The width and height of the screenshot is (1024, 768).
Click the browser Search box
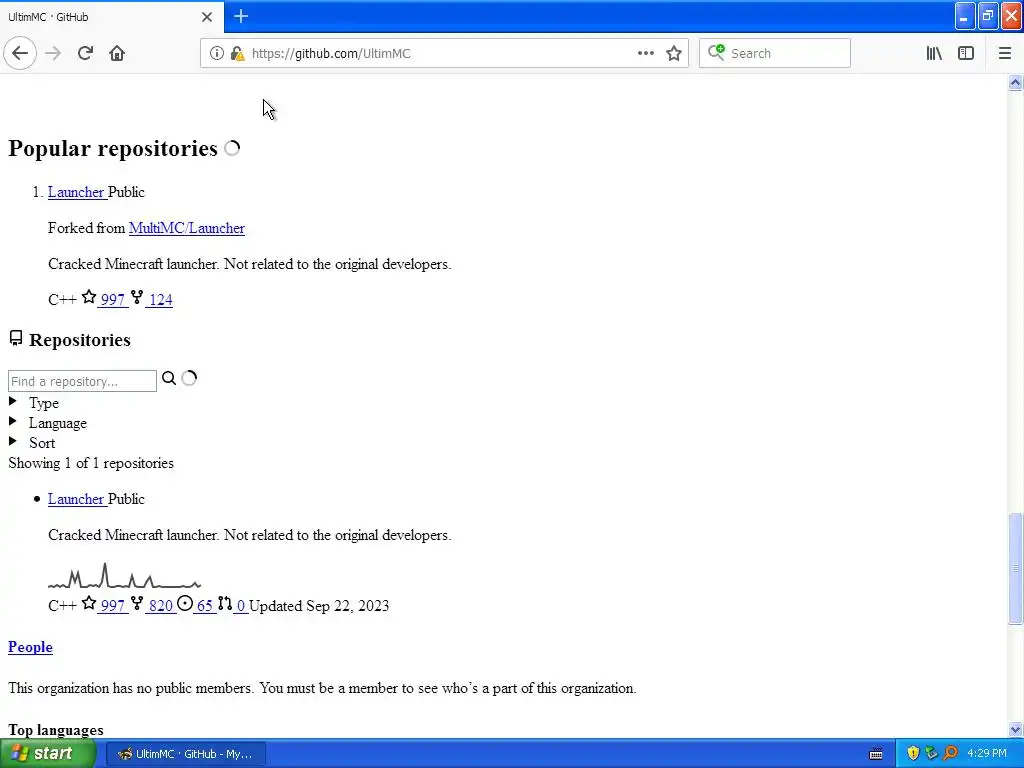[x=775, y=53]
